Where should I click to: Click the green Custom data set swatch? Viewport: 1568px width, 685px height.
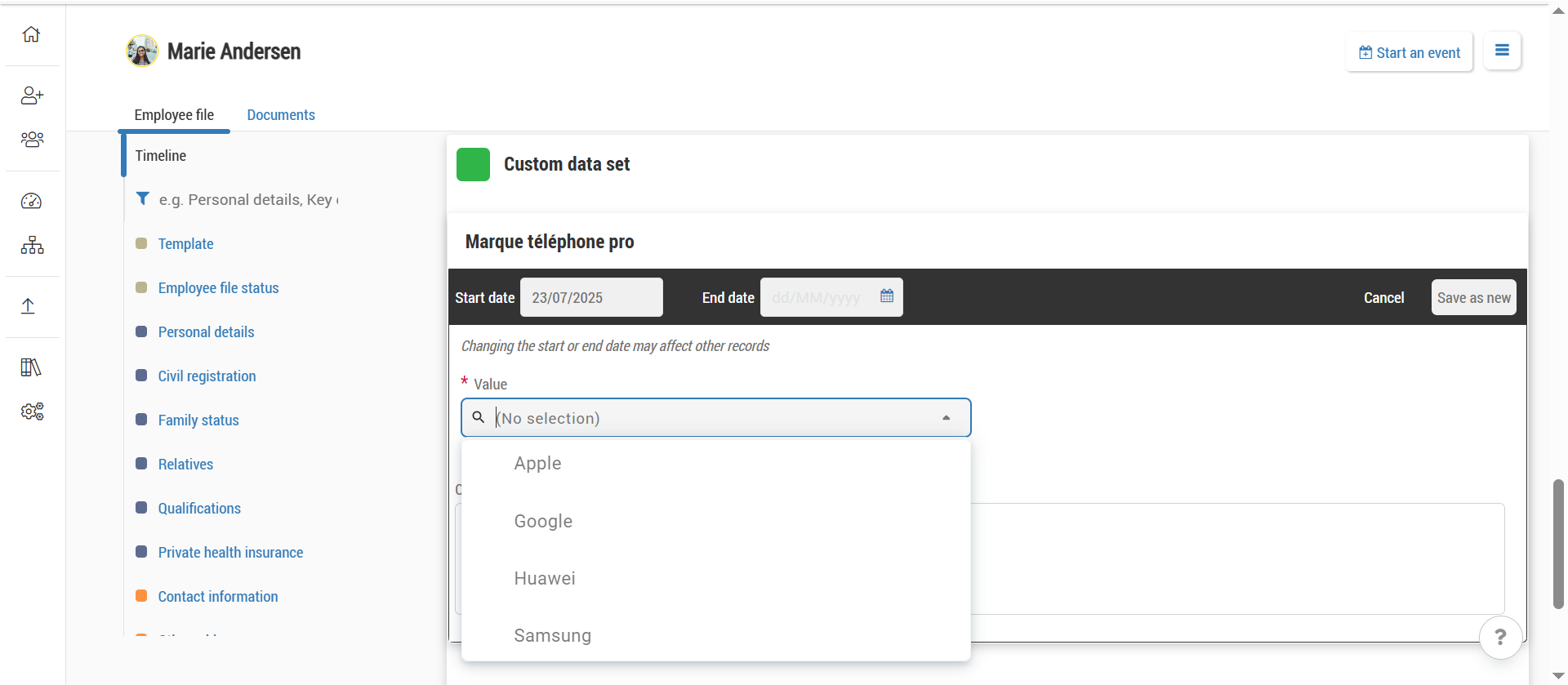coord(473,164)
